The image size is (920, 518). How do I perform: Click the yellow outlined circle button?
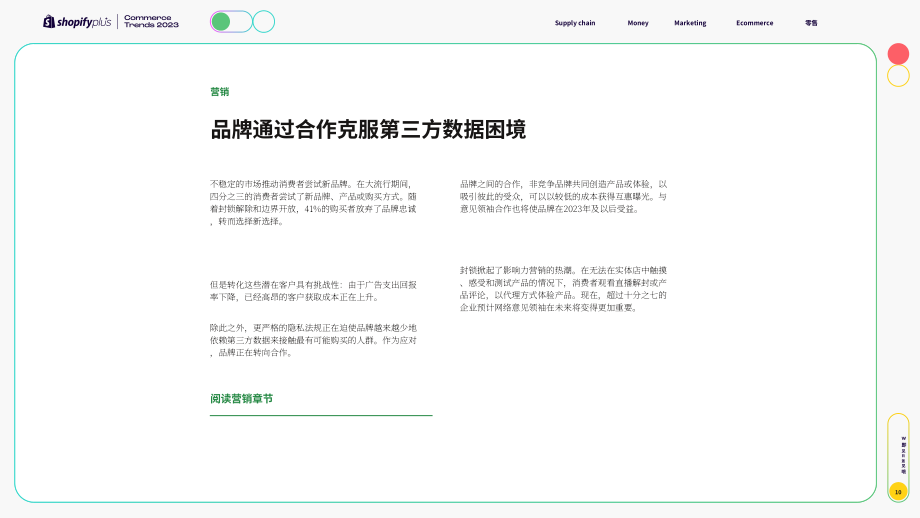898,76
